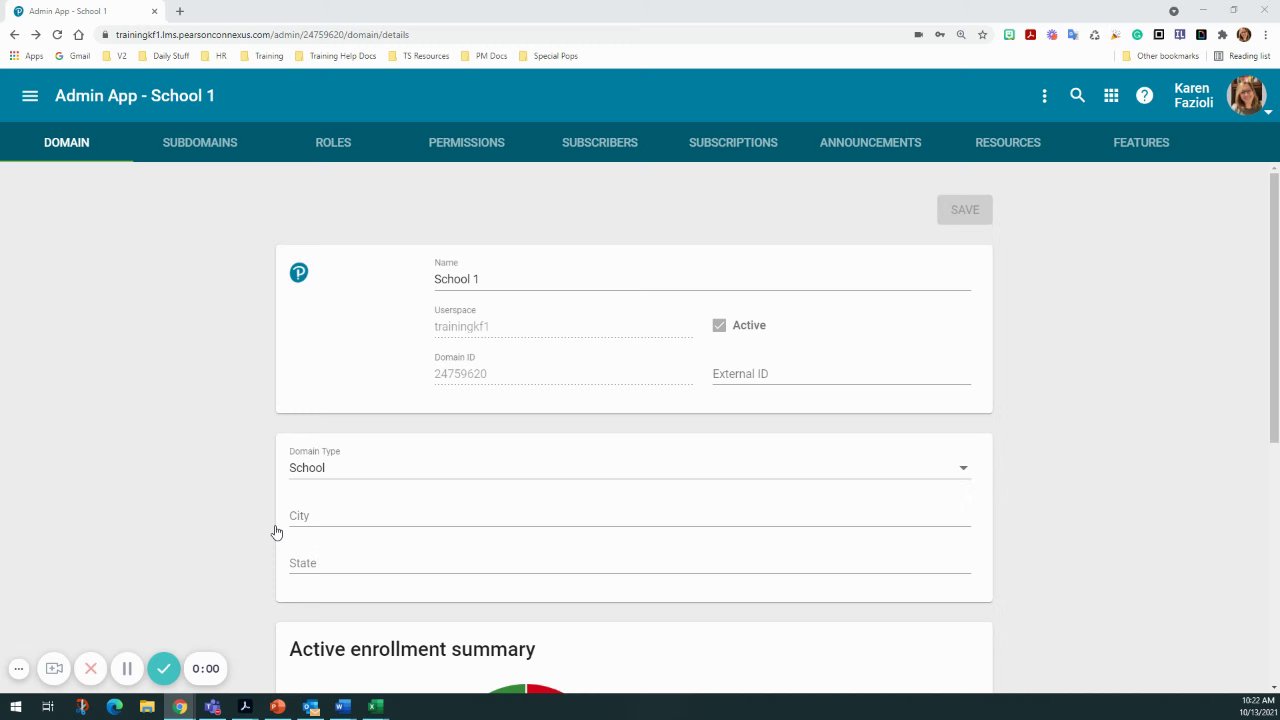Open the Other bookmarks folder
Screen dimensions: 1280x720
[x=1161, y=56]
